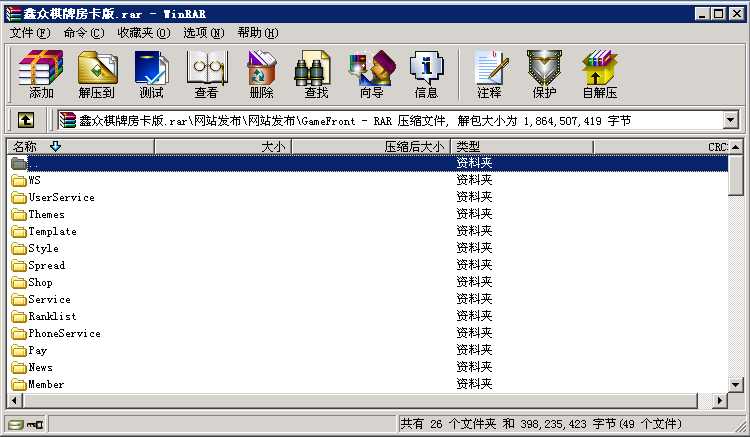Select the Pay folder row
750x437 pixels.
[368, 350]
